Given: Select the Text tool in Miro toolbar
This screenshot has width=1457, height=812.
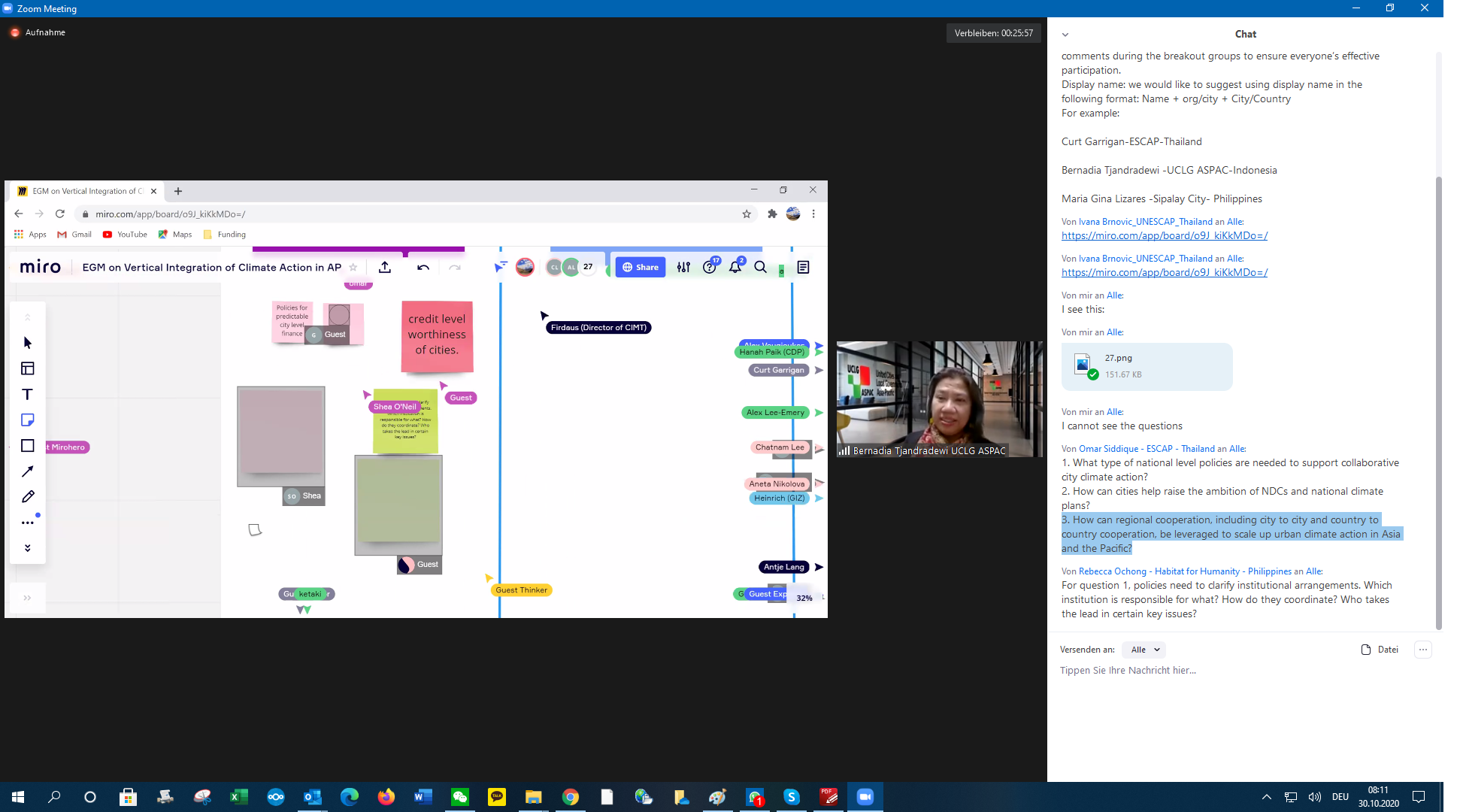Looking at the screenshot, I should pos(28,395).
